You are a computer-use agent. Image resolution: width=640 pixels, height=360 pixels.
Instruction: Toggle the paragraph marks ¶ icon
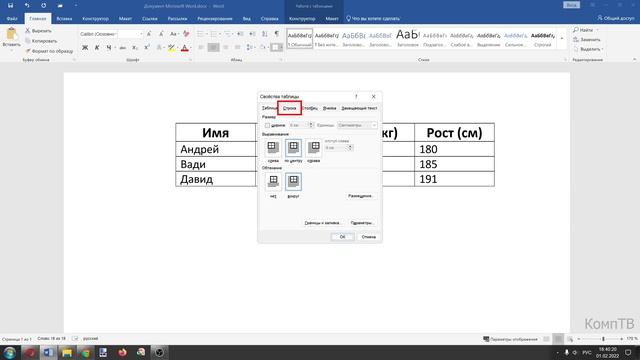pyautogui.click(x=277, y=34)
